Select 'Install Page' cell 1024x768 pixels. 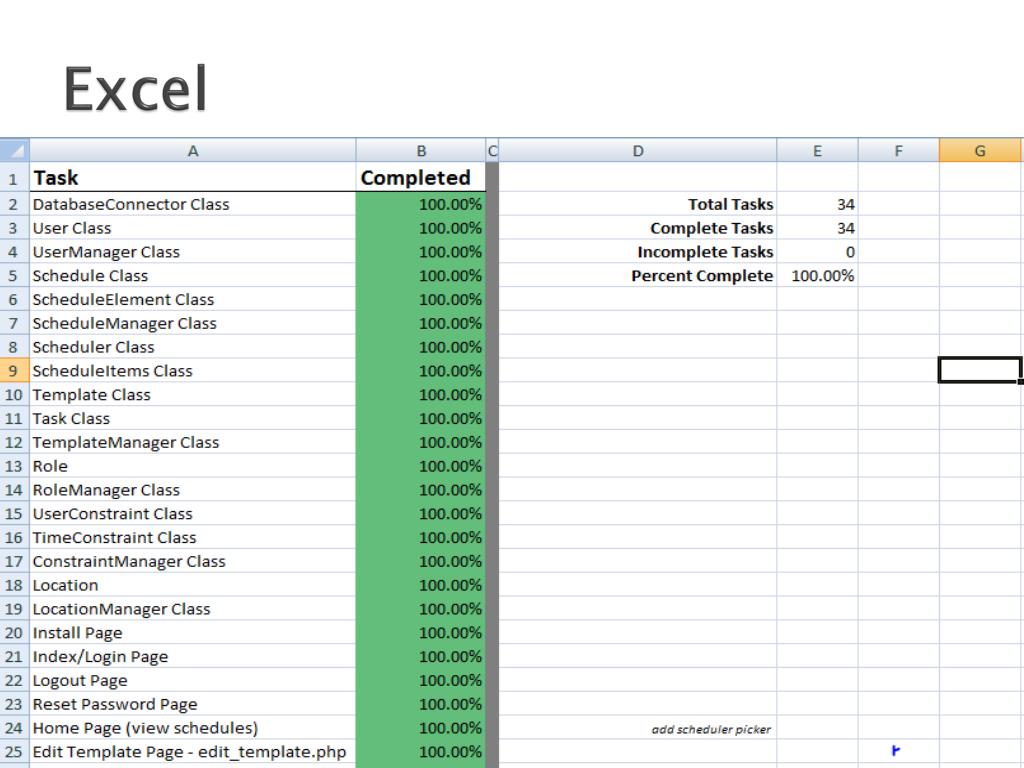[193, 633]
